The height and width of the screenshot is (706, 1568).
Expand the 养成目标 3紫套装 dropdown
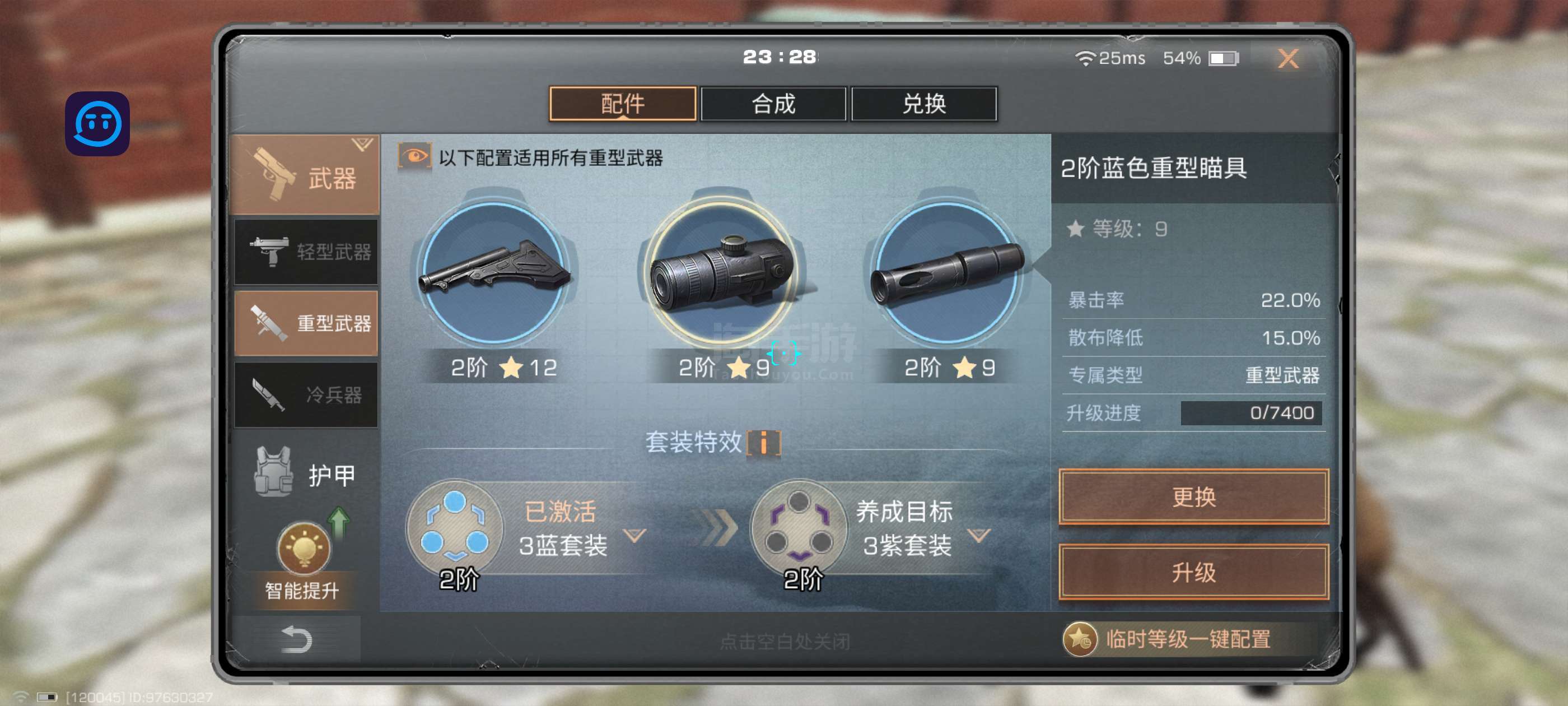pos(979,535)
